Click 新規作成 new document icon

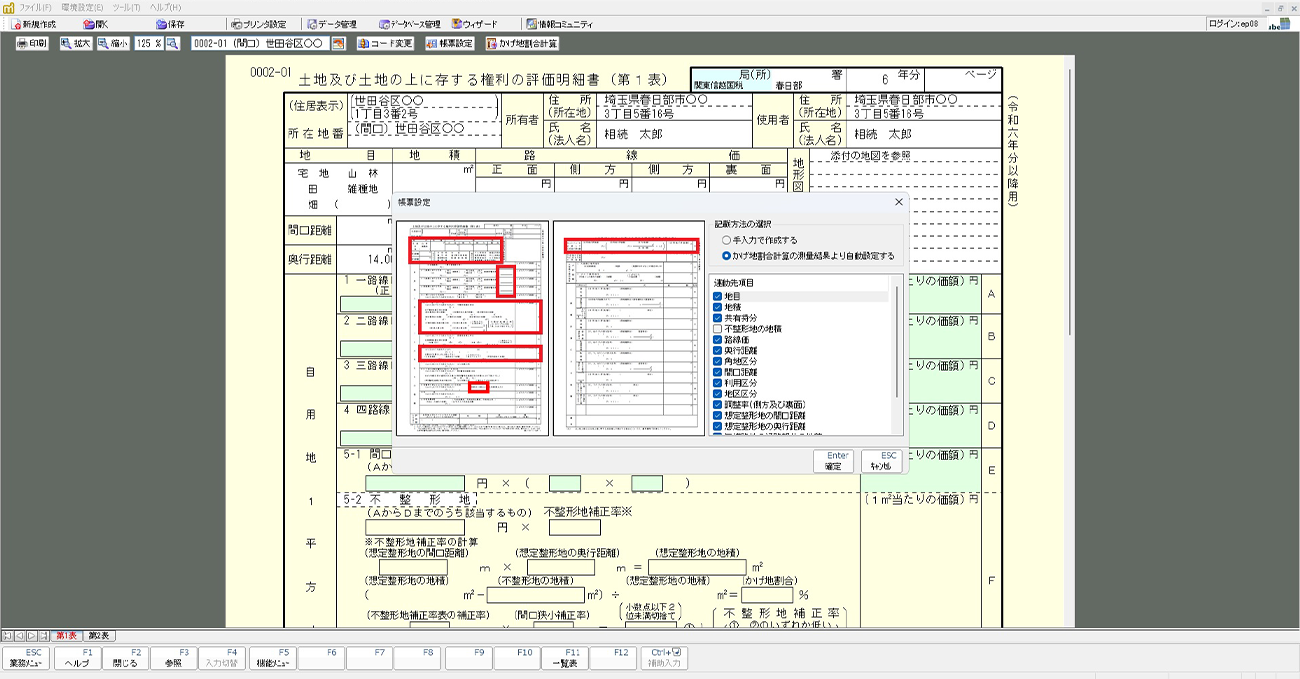34,24
